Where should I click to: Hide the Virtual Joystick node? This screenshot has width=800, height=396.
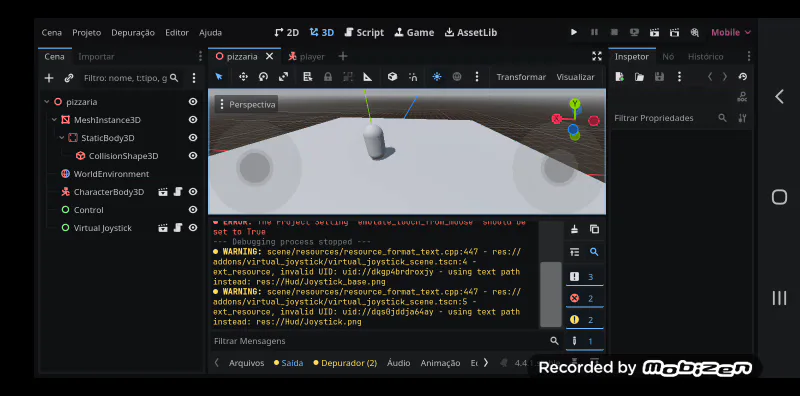point(193,228)
